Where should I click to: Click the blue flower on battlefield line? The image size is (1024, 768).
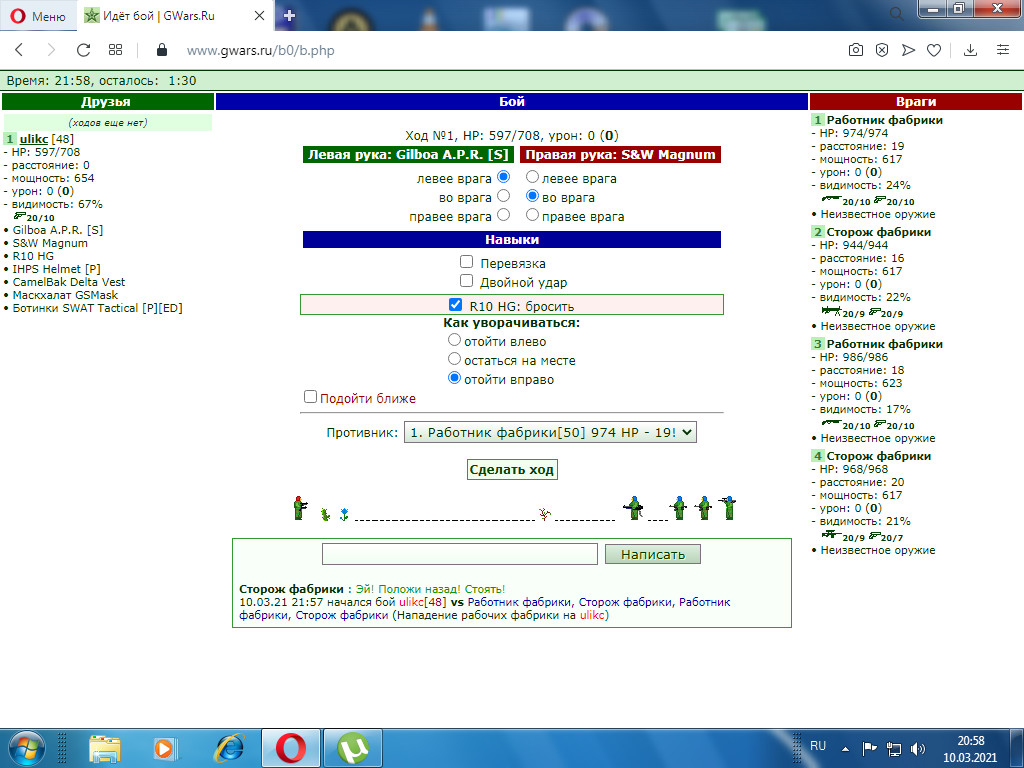[x=344, y=515]
